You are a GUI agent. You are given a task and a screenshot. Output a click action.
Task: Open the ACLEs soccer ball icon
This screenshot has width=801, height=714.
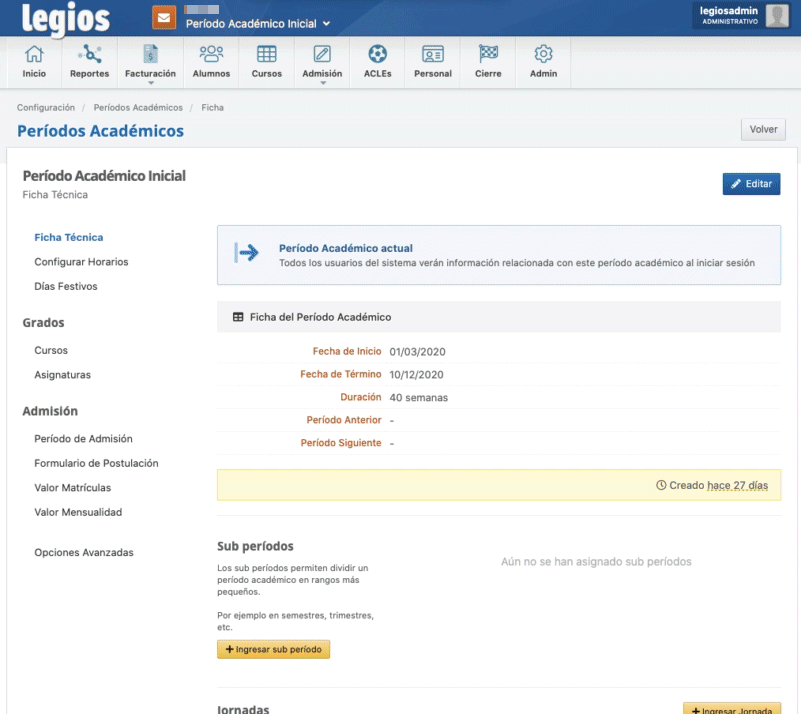[377, 55]
